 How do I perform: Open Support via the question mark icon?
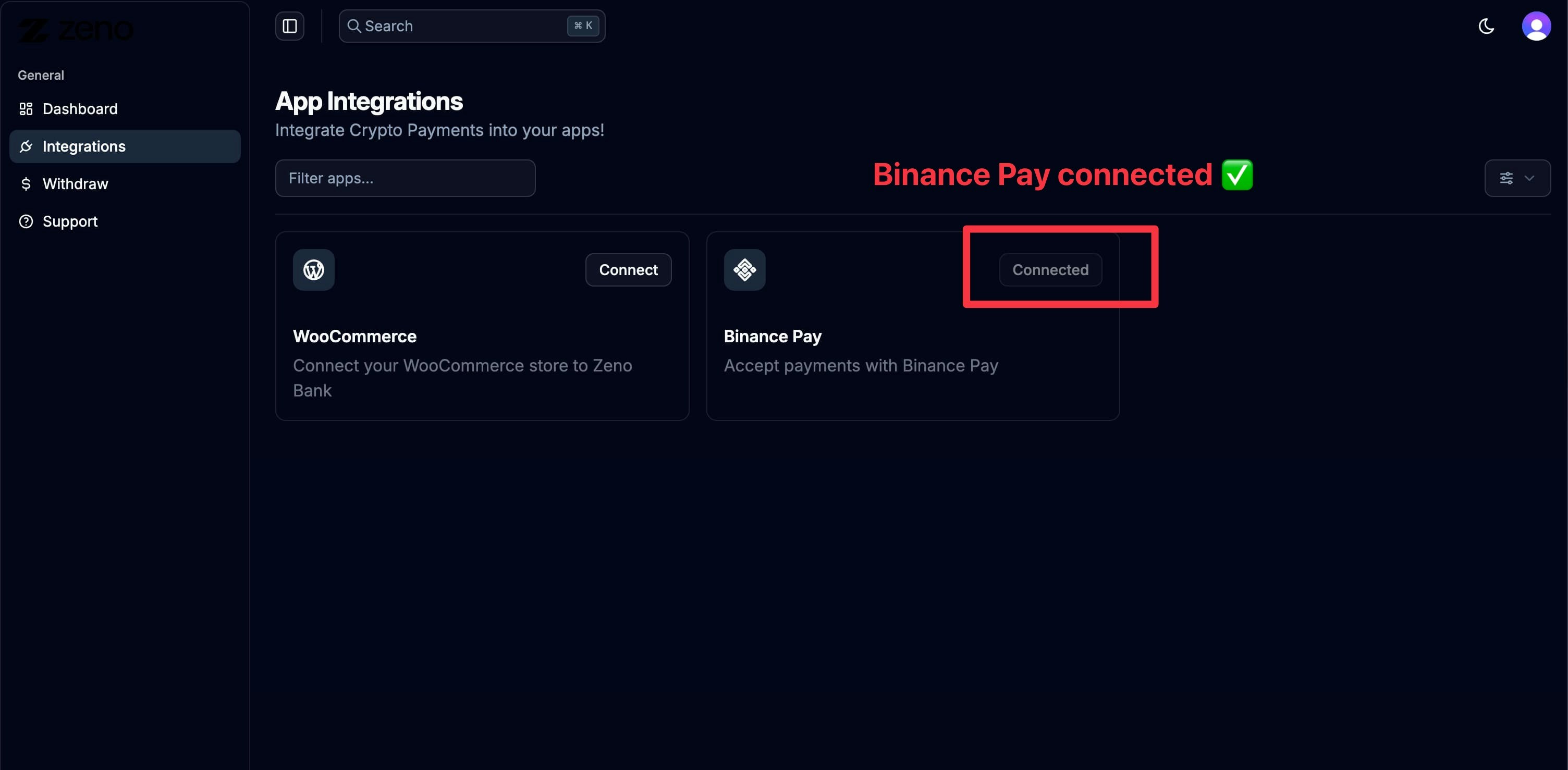[x=26, y=221]
